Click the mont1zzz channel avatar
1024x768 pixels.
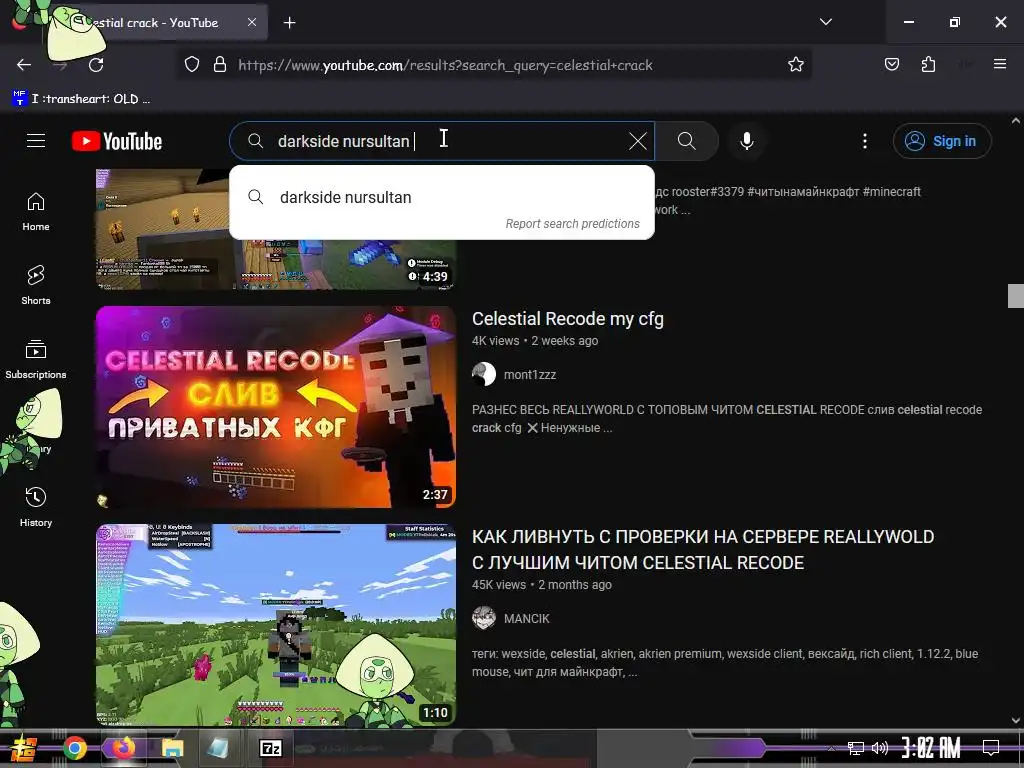tap(484, 374)
